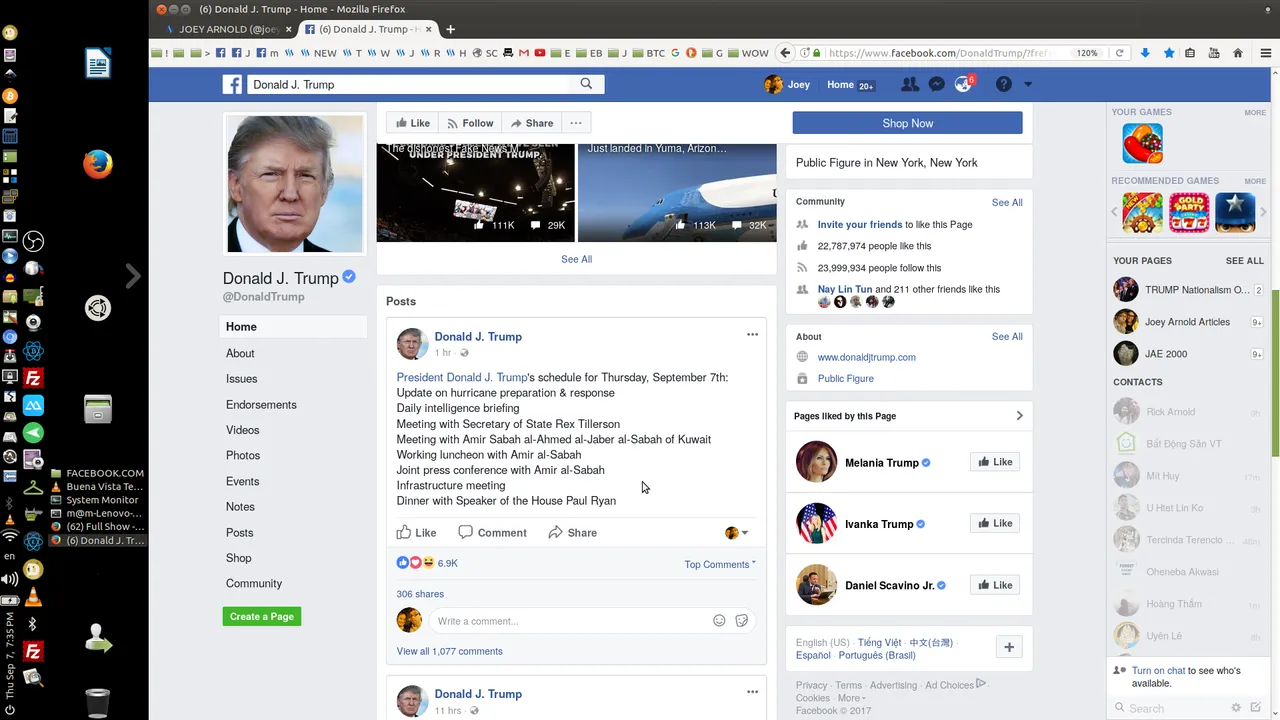This screenshot has height=720, width=1280.
Task: Open the chat settings gear icon
Action: pos(1236,708)
